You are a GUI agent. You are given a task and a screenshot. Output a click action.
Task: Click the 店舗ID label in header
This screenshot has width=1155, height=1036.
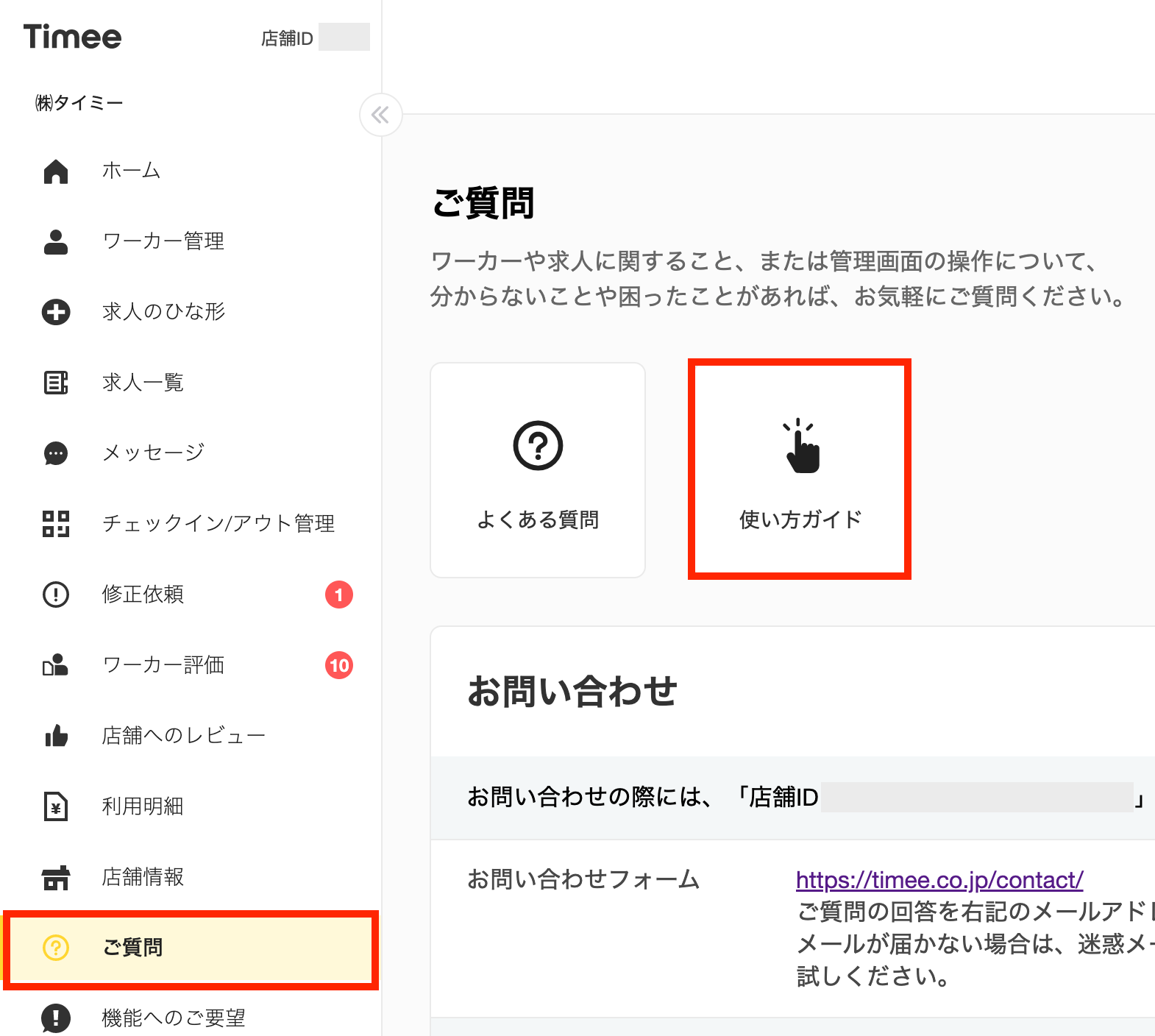[x=287, y=38]
